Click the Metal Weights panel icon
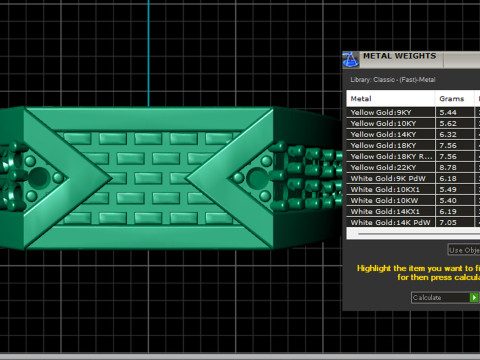Image resolution: width=480 pixels, height=360 pixels. click(x=350, y=60)
